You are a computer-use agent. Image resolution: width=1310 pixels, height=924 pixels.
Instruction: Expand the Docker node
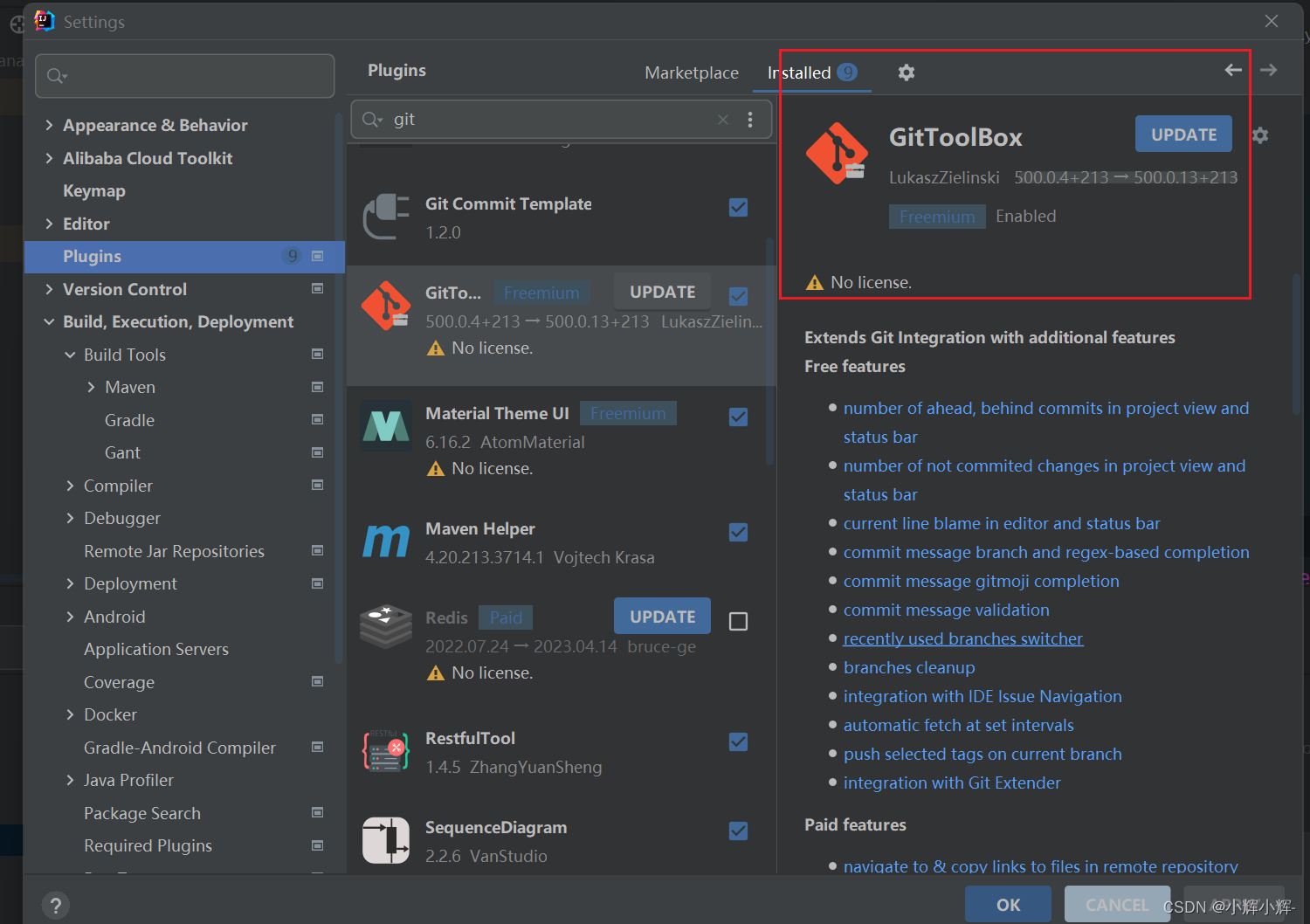pyautogui.click(x=70, y=714)
